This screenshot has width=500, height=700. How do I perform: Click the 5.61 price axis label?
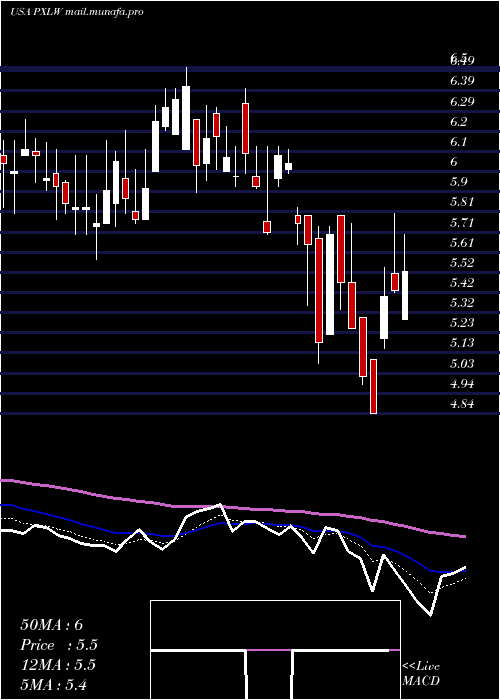point(462,242)
